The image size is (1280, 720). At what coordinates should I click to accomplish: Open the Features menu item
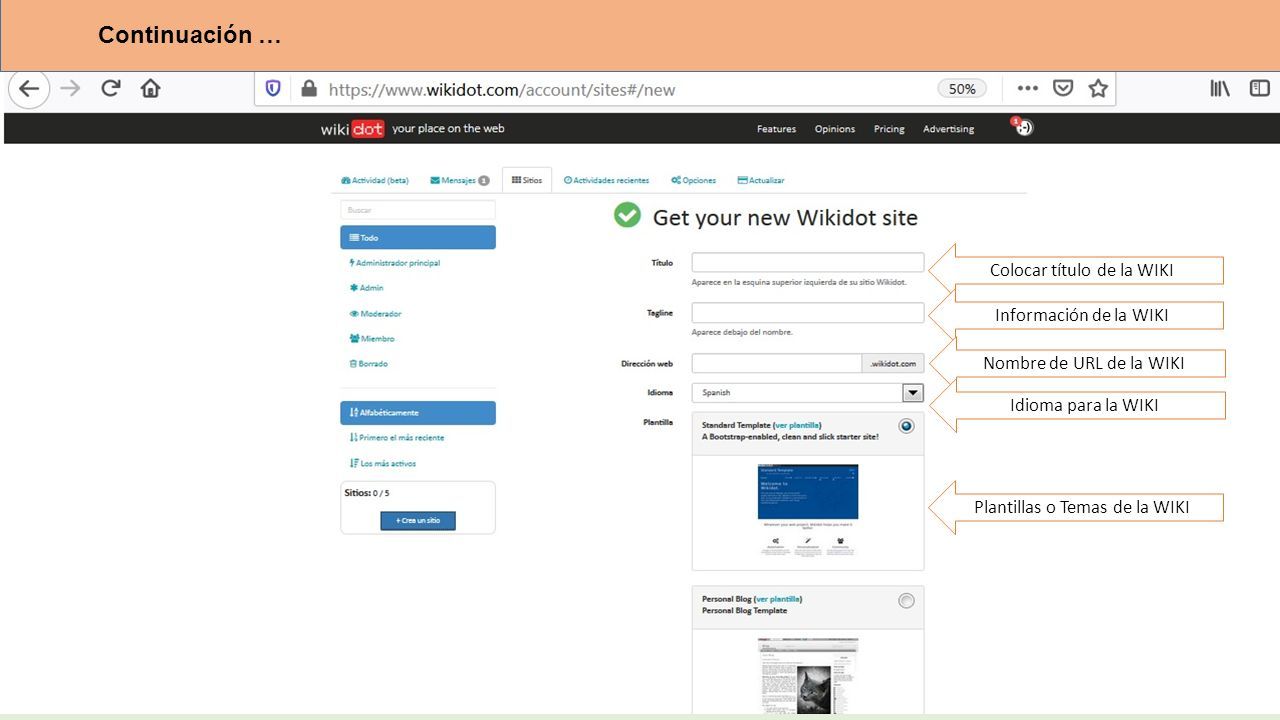point(776,129)
